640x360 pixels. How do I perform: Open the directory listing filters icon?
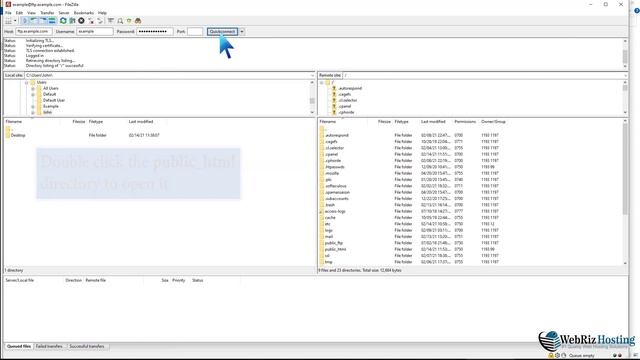pos(111,21)
